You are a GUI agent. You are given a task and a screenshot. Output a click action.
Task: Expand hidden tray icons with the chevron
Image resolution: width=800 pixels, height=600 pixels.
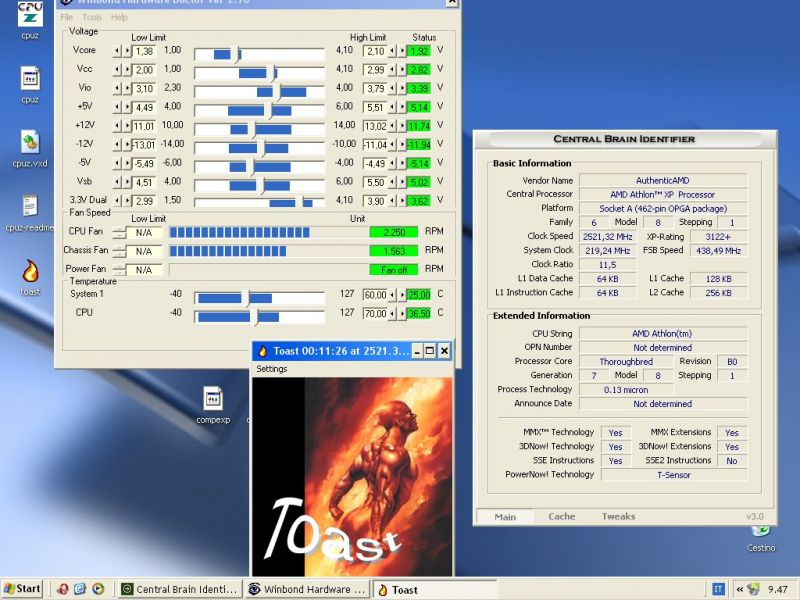(739, 589)
